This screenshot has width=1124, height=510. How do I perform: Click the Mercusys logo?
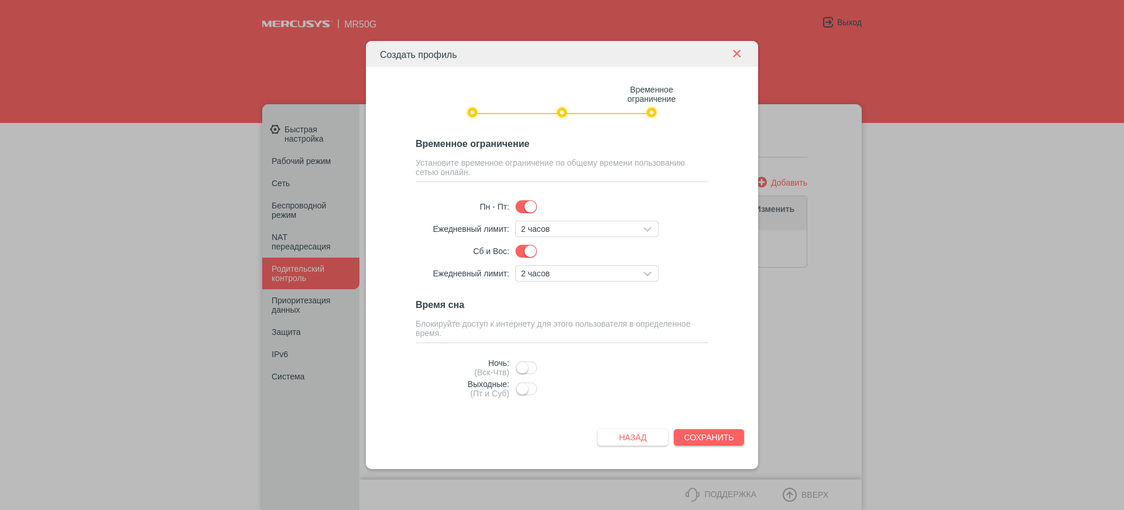click(296, 24)
